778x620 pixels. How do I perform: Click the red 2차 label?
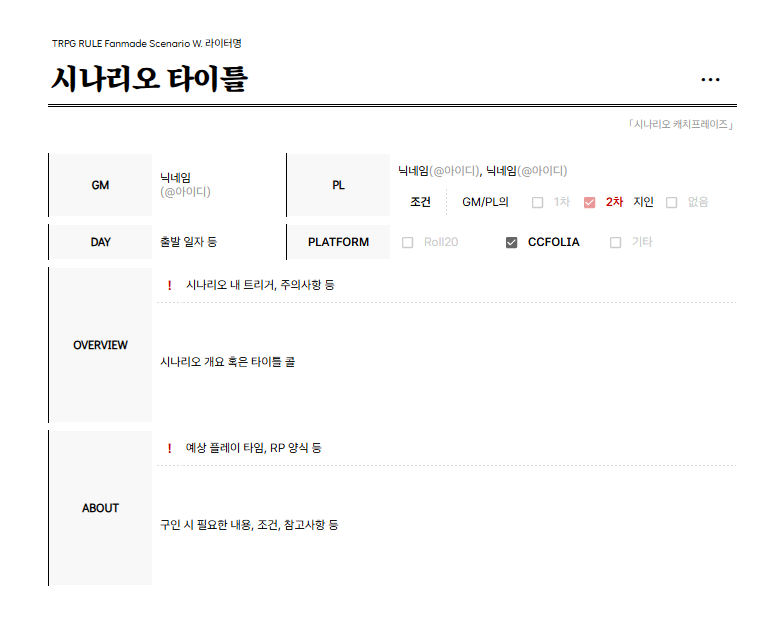[614, 202]
